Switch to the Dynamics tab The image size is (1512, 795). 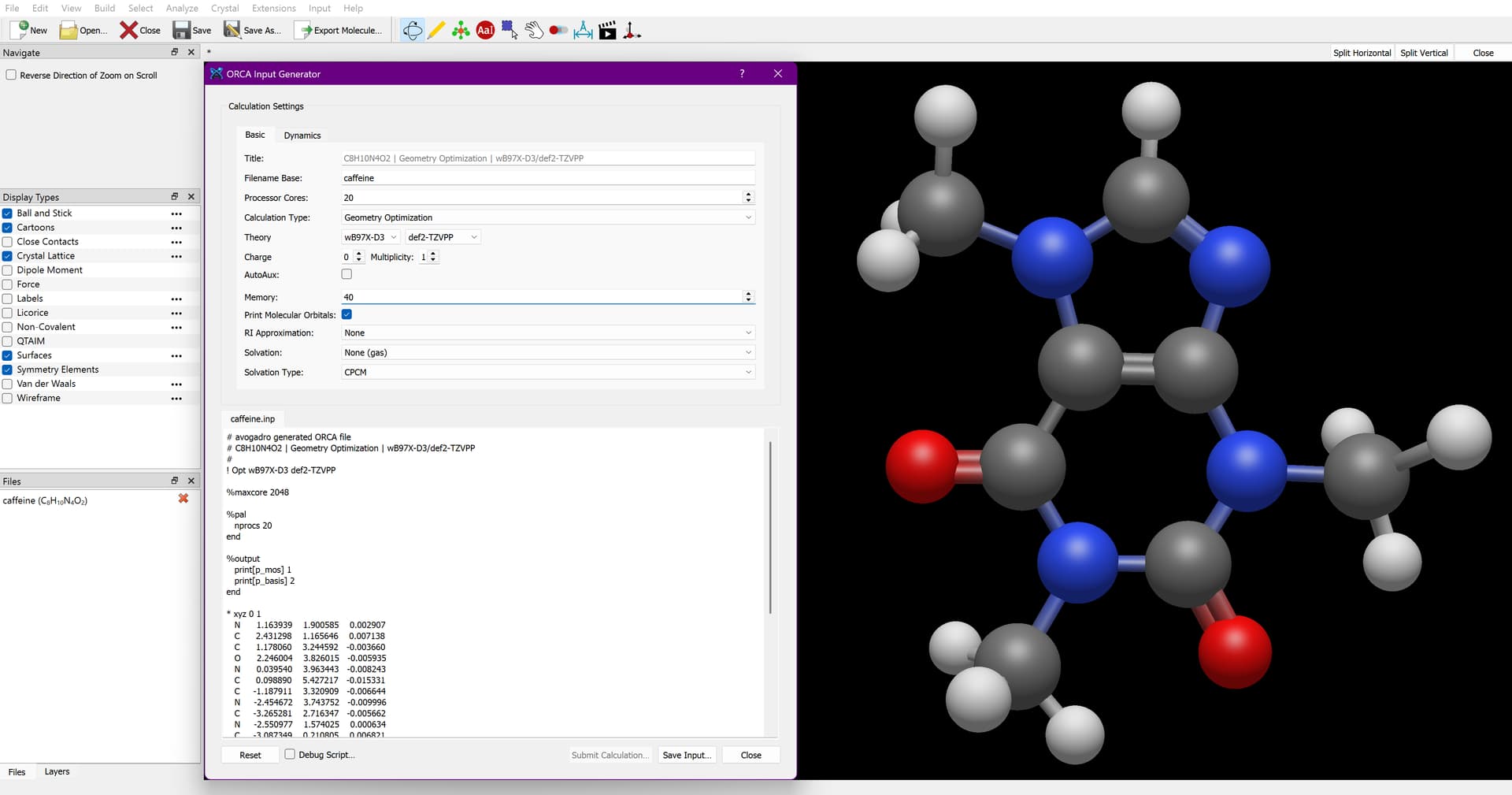[302, 136]
